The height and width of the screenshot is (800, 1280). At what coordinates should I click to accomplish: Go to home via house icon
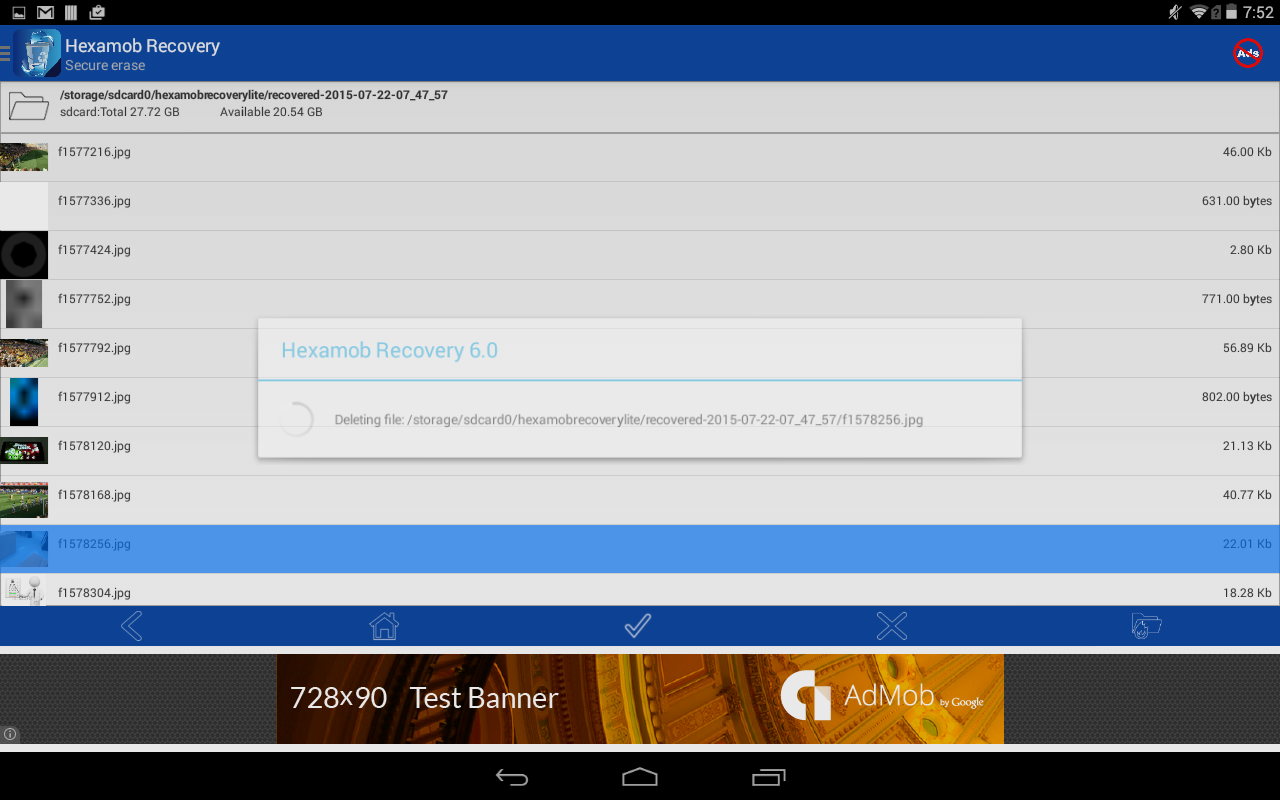tap(384, 626)
